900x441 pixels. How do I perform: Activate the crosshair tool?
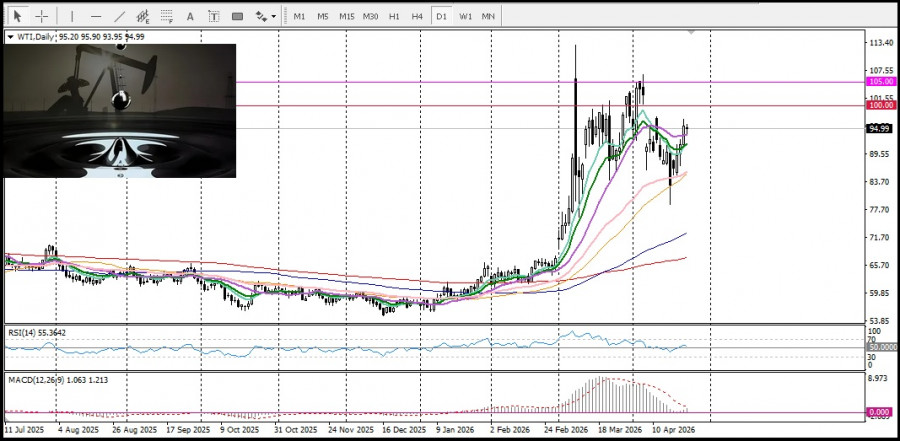coord(42,16)
